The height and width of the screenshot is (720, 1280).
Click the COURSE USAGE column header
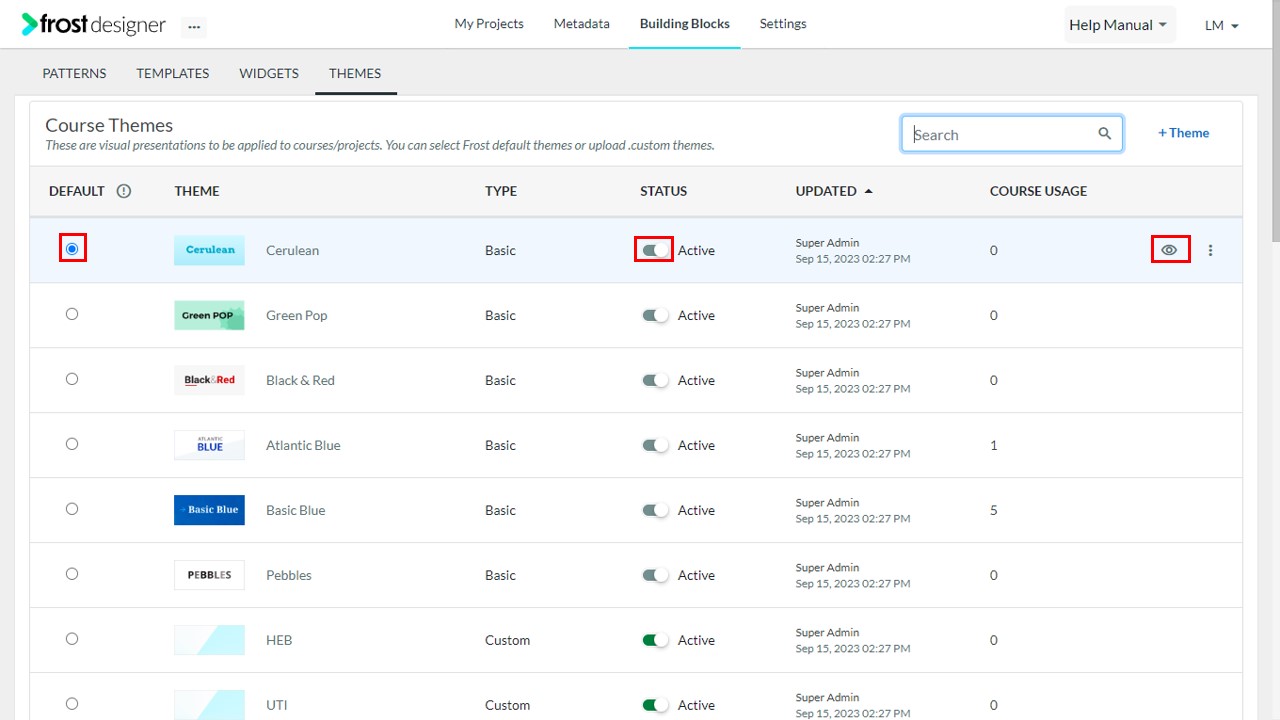[1038, 191]
